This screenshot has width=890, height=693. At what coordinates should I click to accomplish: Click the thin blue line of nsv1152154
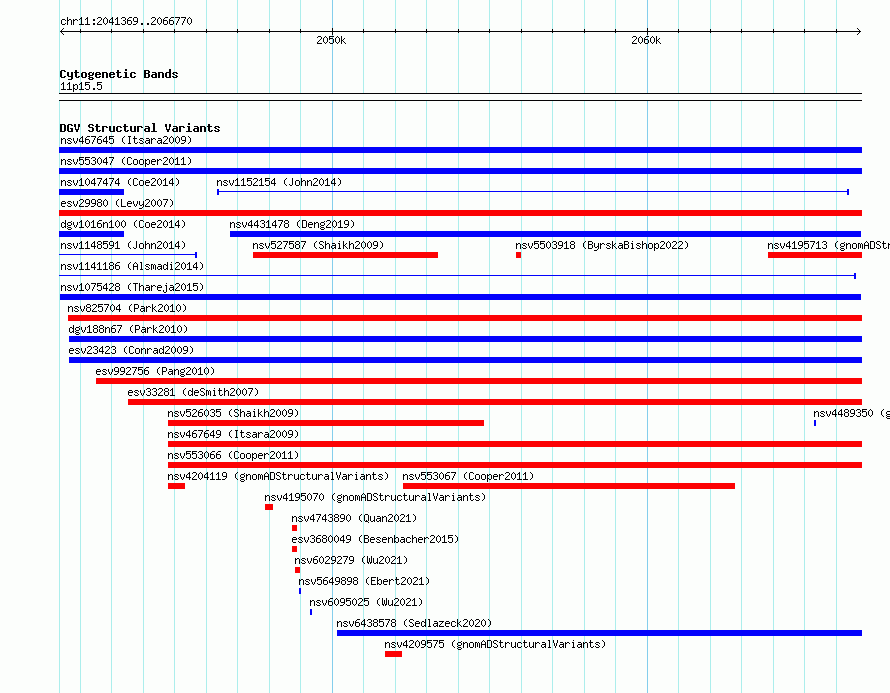pos(533,192)
